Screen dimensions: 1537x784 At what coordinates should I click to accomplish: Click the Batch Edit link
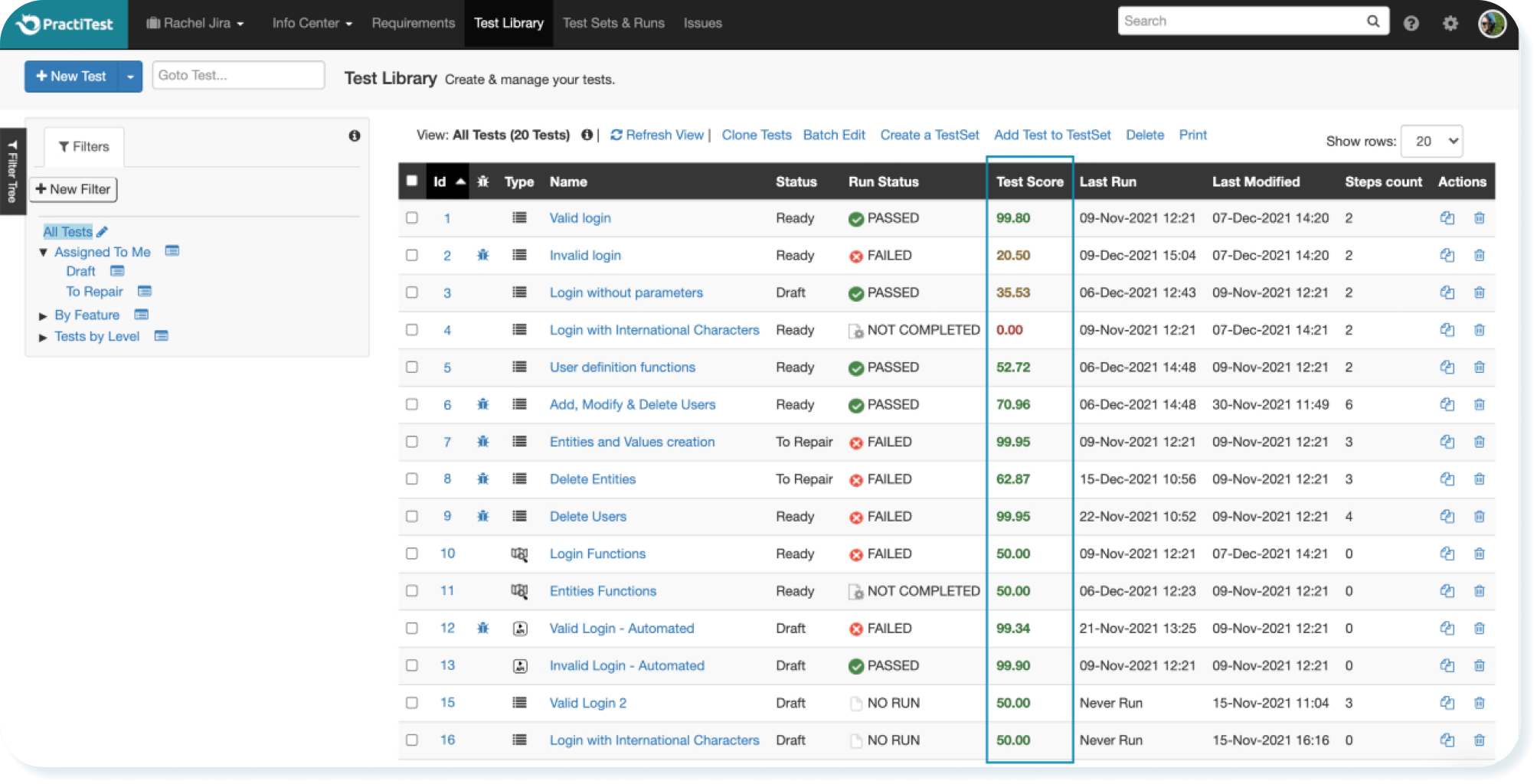pyautogui.click(x=834, y=135)
